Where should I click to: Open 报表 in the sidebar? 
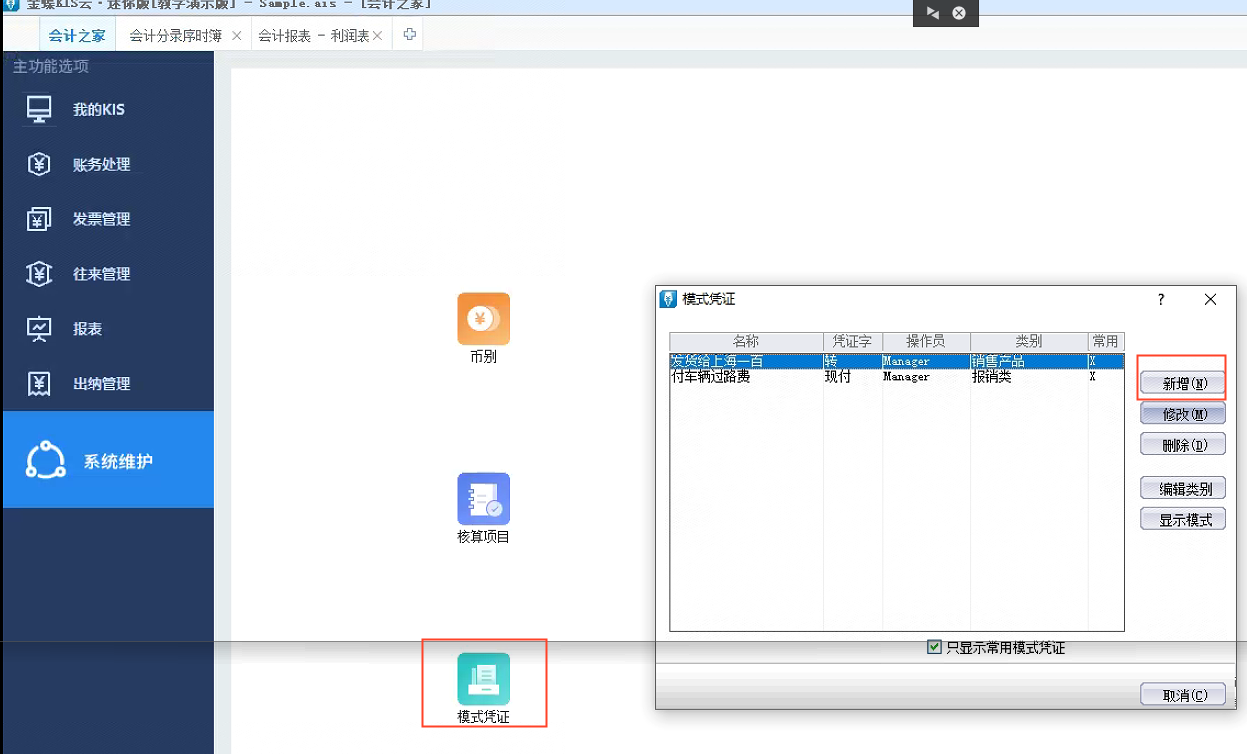(87, 329)
